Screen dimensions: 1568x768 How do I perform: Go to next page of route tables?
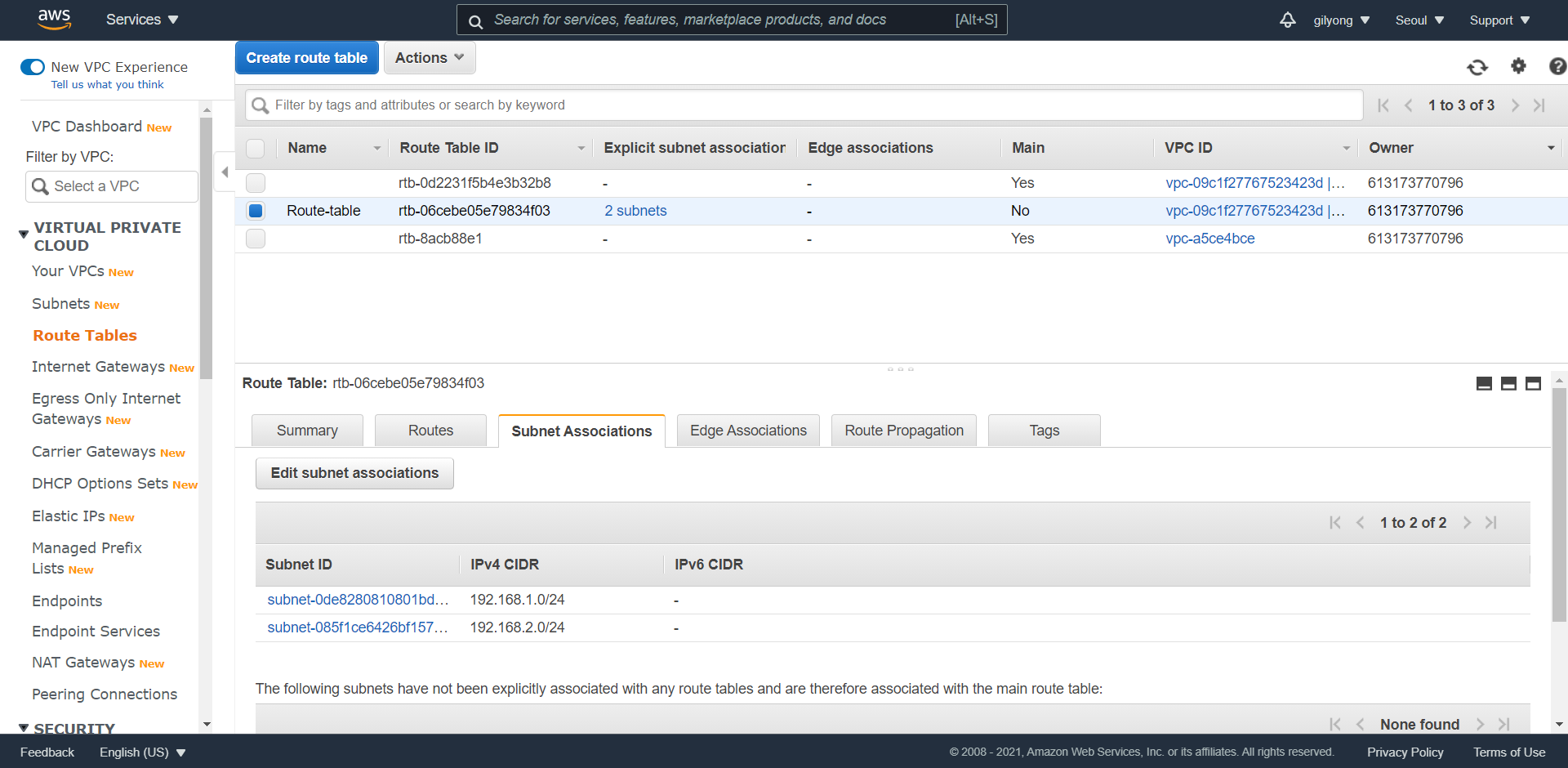(x=1515, y=105)
